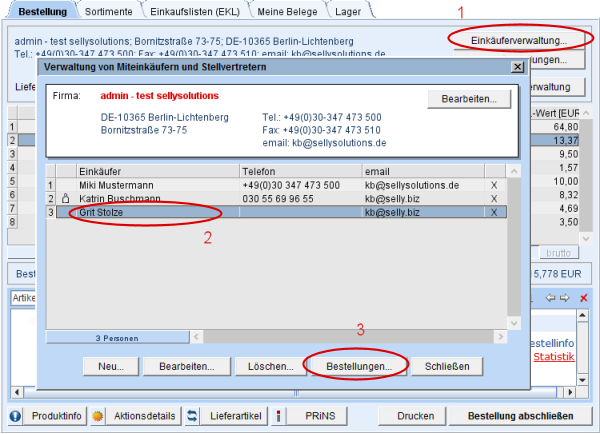Click Bestellung abschließen button
Screen dimensions: 600x434
click(x=520, y=416)
